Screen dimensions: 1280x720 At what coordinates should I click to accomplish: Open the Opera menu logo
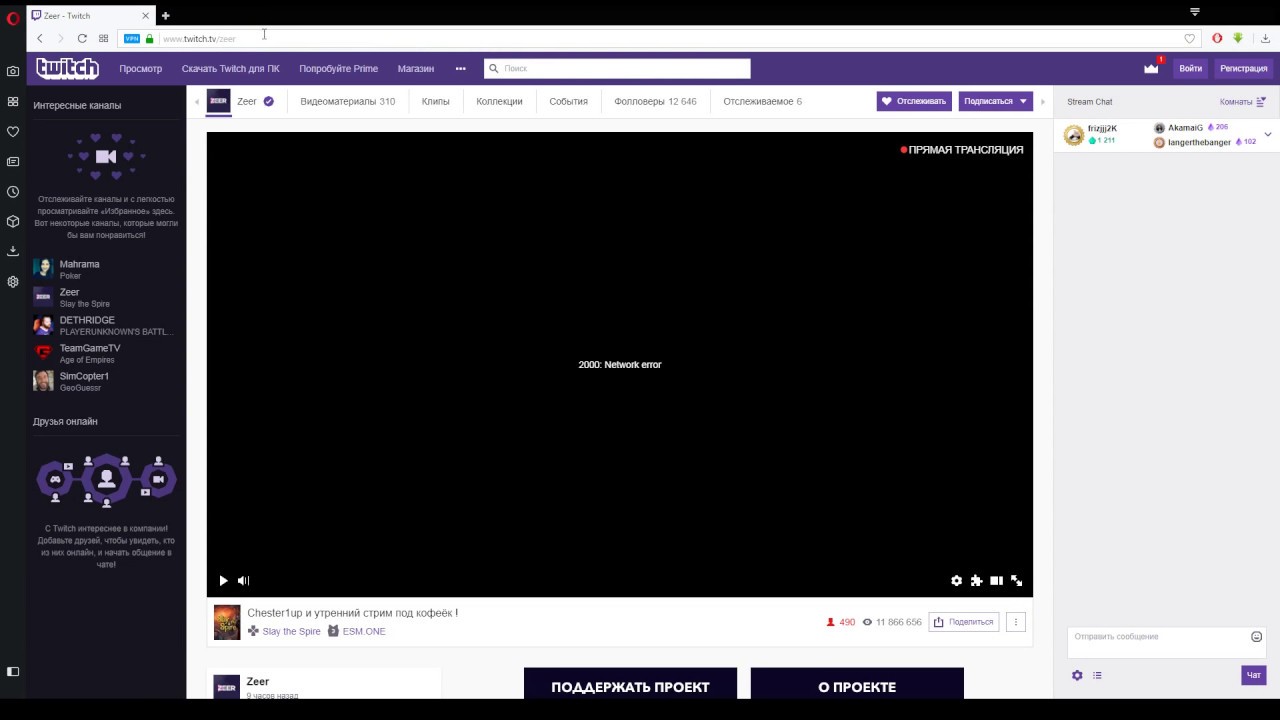pos(13,17)
